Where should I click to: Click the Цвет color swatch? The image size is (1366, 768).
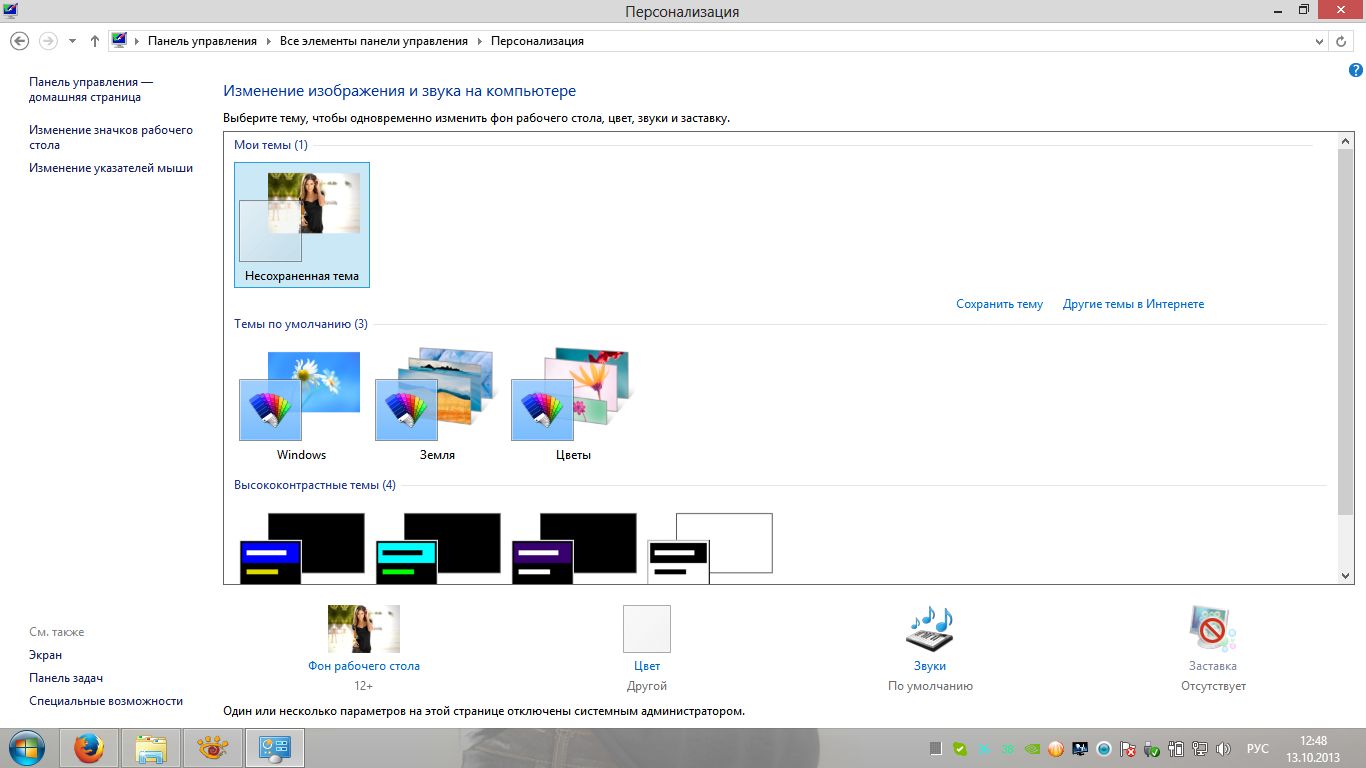pos(646,630)
